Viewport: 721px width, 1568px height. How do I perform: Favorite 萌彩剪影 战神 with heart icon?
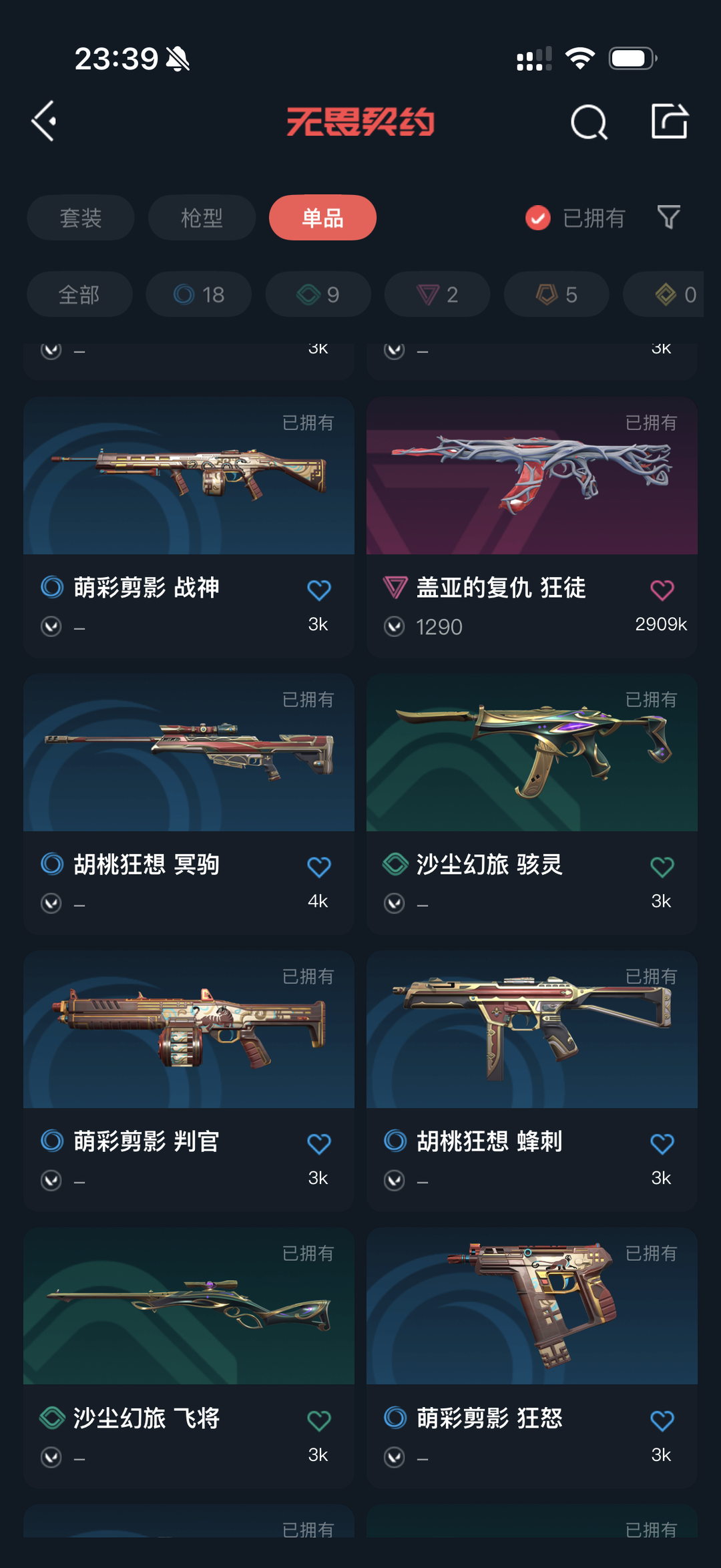318,590
